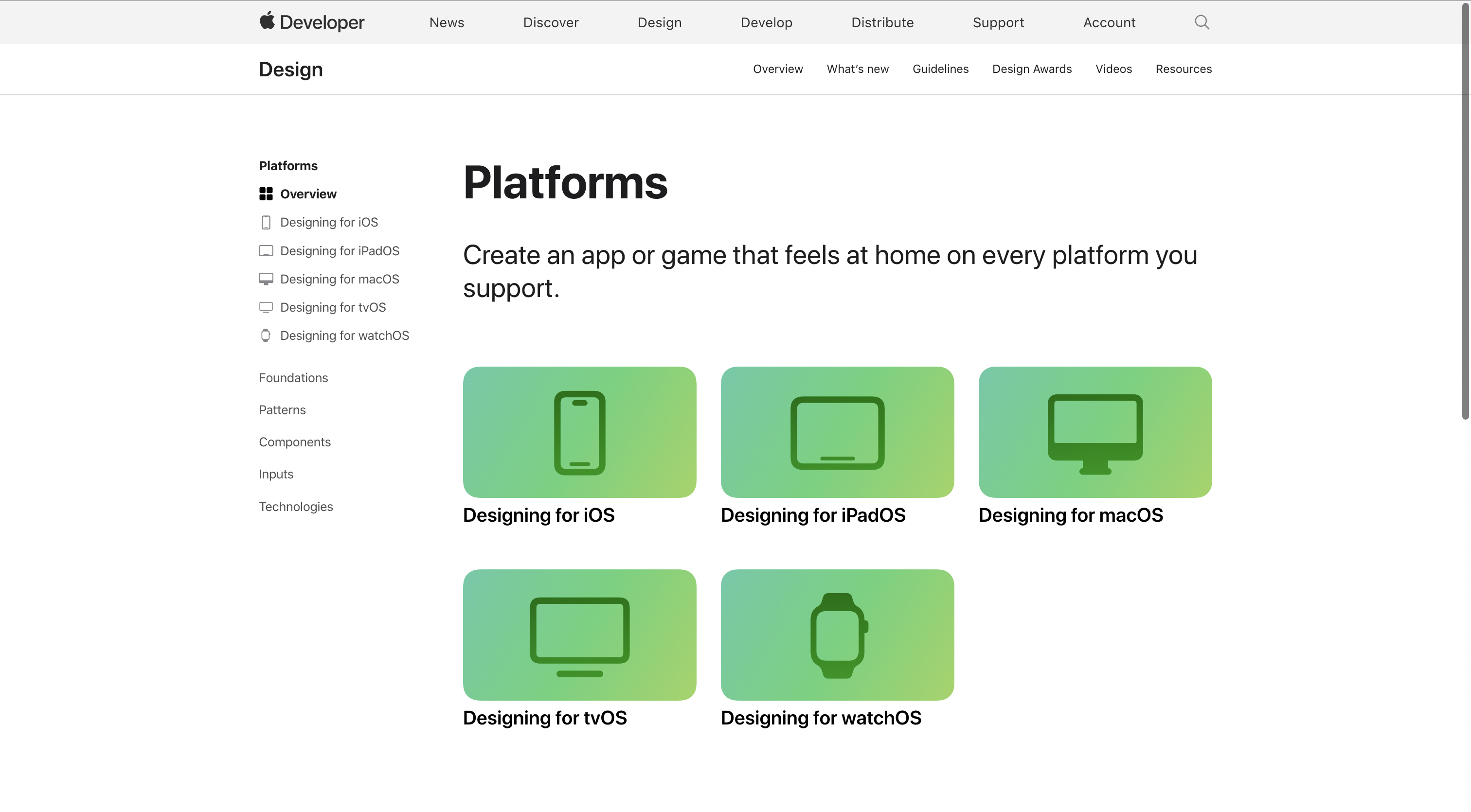Open the Design Awards link
This screenshot has width=1471, height=812.
(x=1032, y=69)
